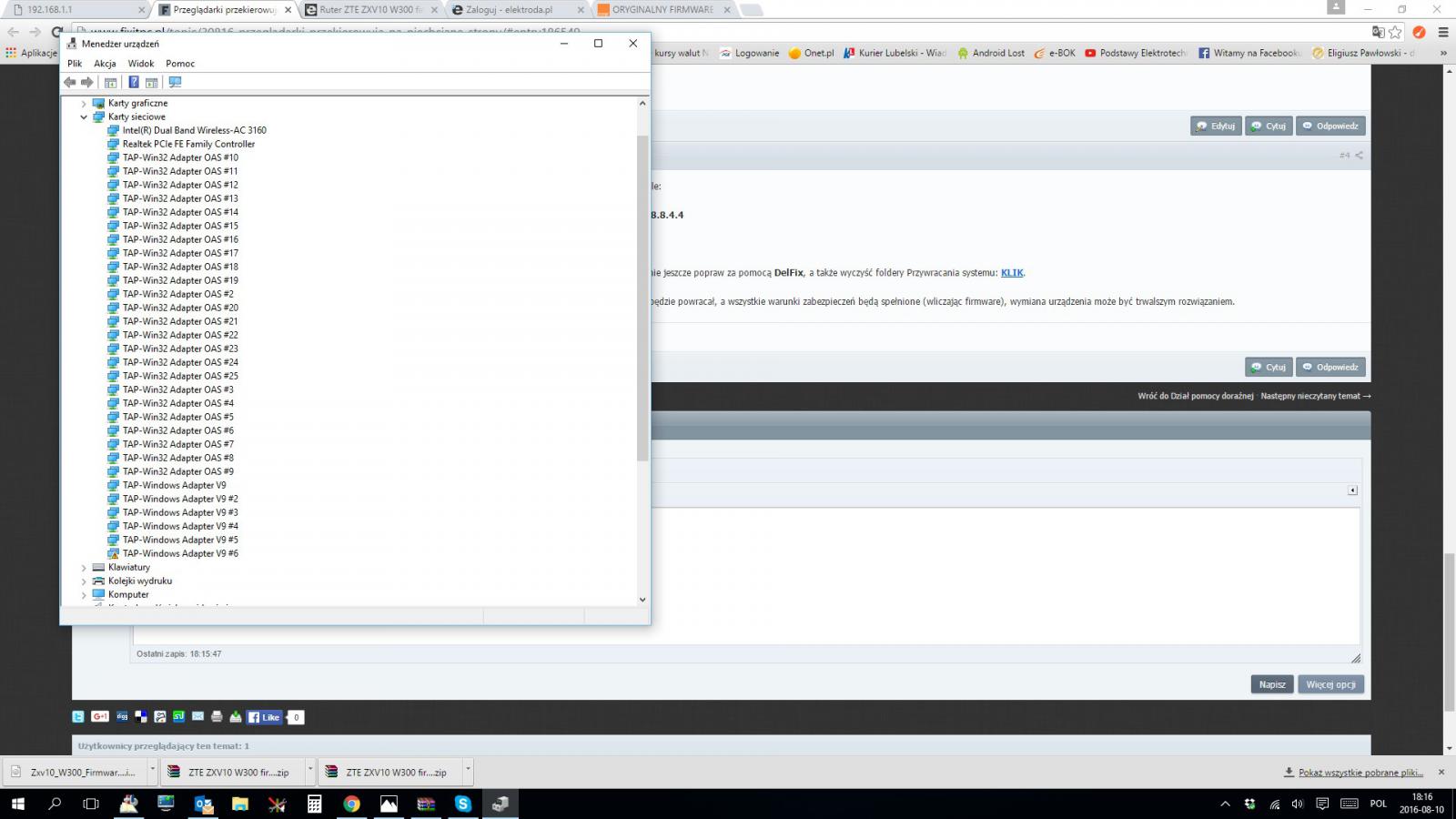The width and height of the screenshot is (1456, 819).
Task: Collapse Karty sieciowe tree node
Action: point(84,117)
